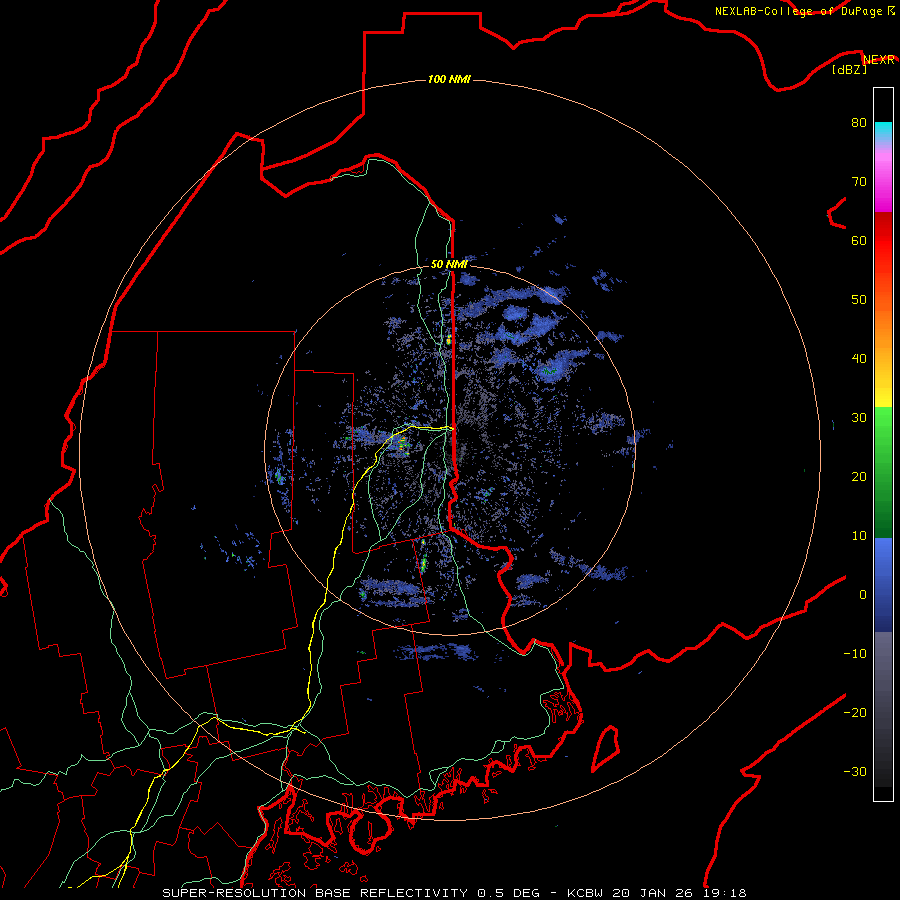
Task: Click the 0 value on the dBZ scale
Action: tap(863, 595)
